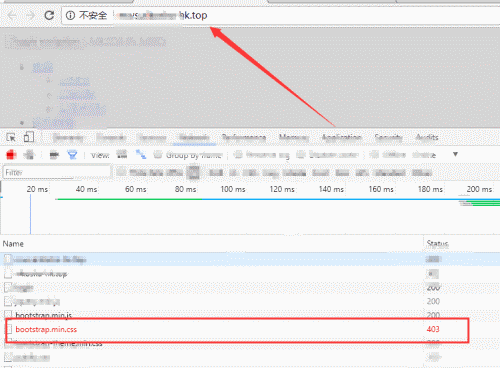Go back with the browser back arrow
Screen dimensions: 500x368
click(12, 16)
